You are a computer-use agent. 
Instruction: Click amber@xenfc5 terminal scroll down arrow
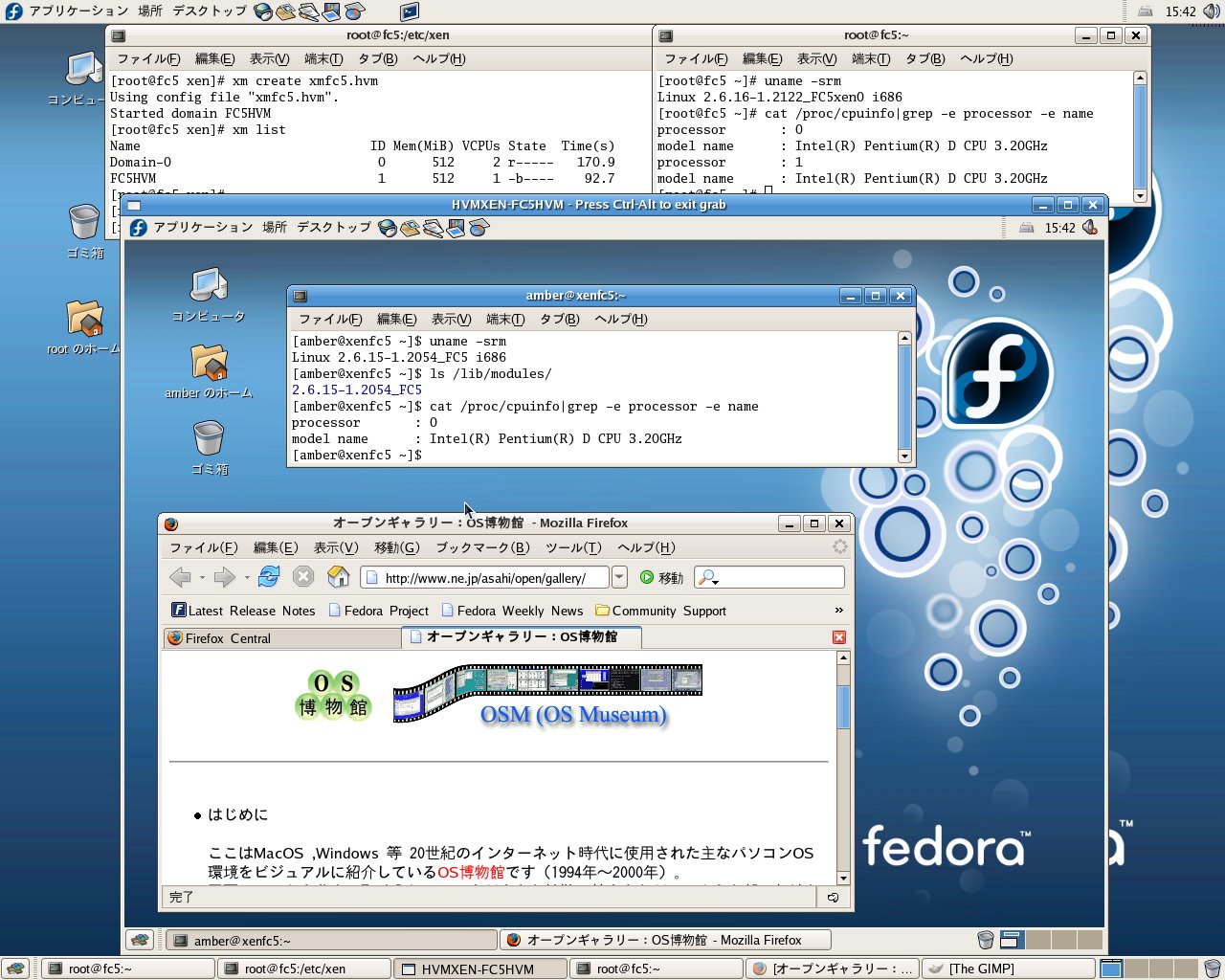point(904,457)
